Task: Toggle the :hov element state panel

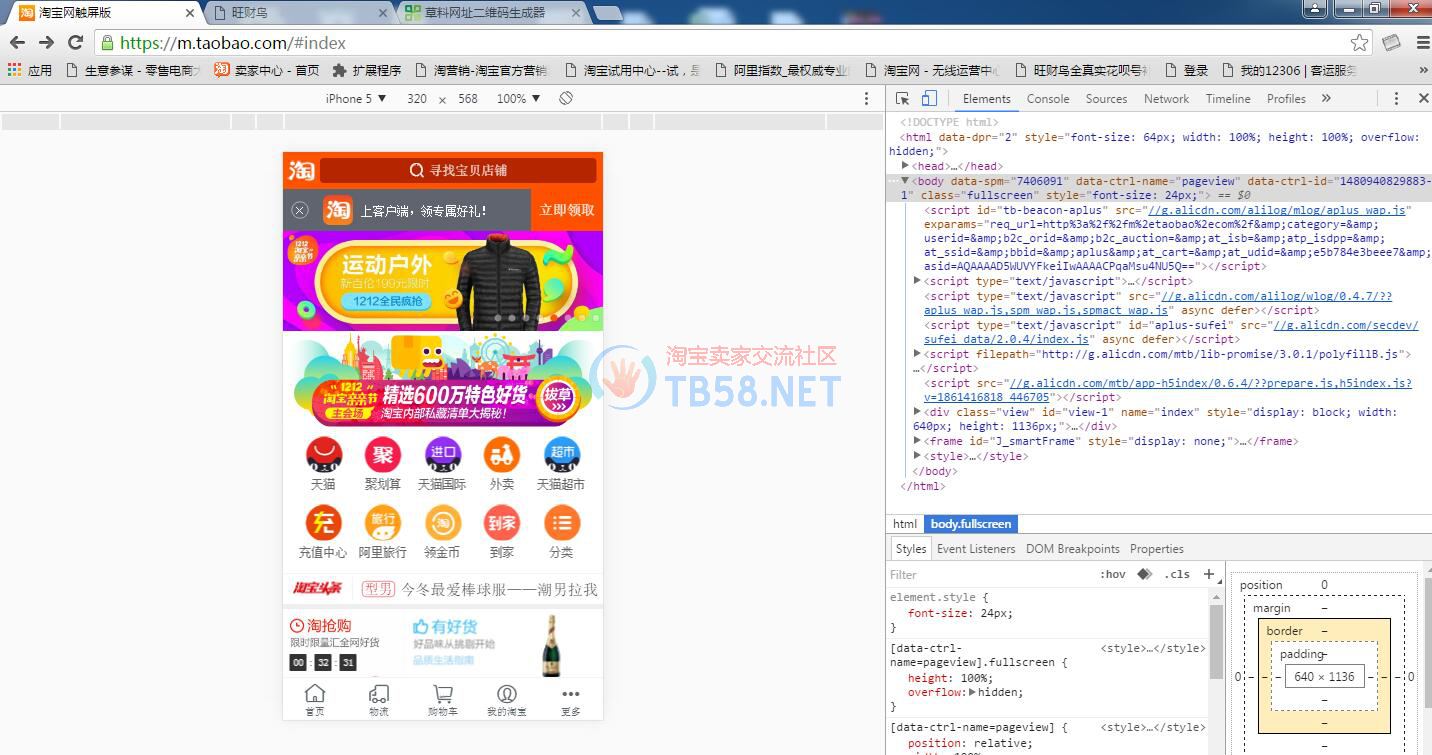Action: pyautogui.click(x=1112, y=574)
